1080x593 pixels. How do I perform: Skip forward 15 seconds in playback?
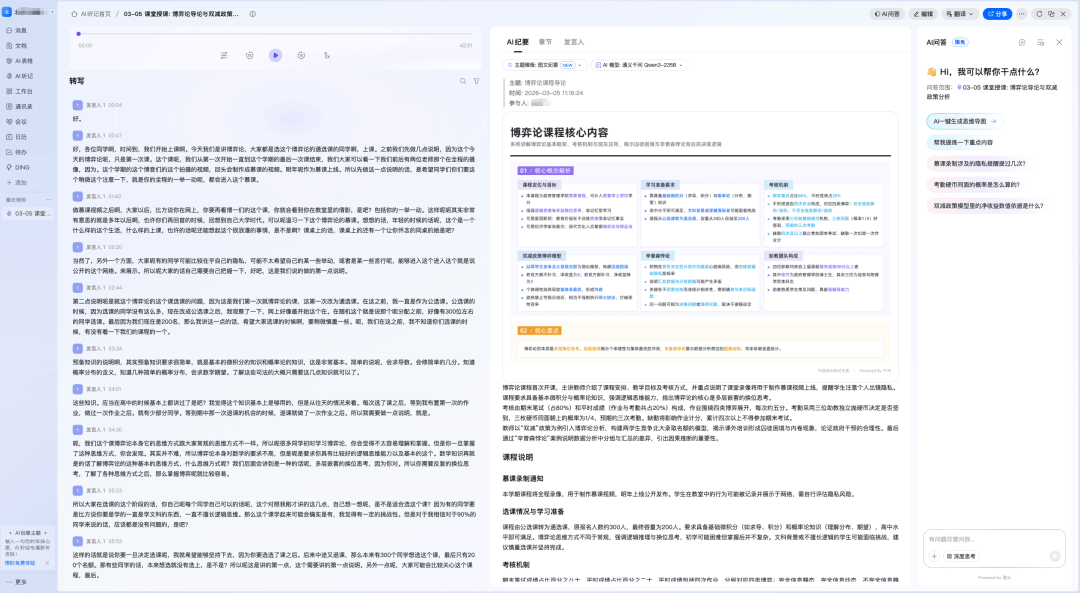click(301, 56)
